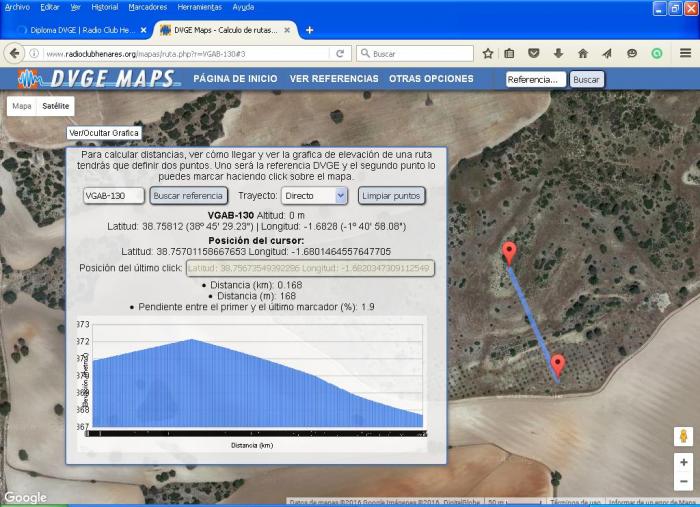
Task: Click the Referencia input field in header
Action: coord(536,79)
